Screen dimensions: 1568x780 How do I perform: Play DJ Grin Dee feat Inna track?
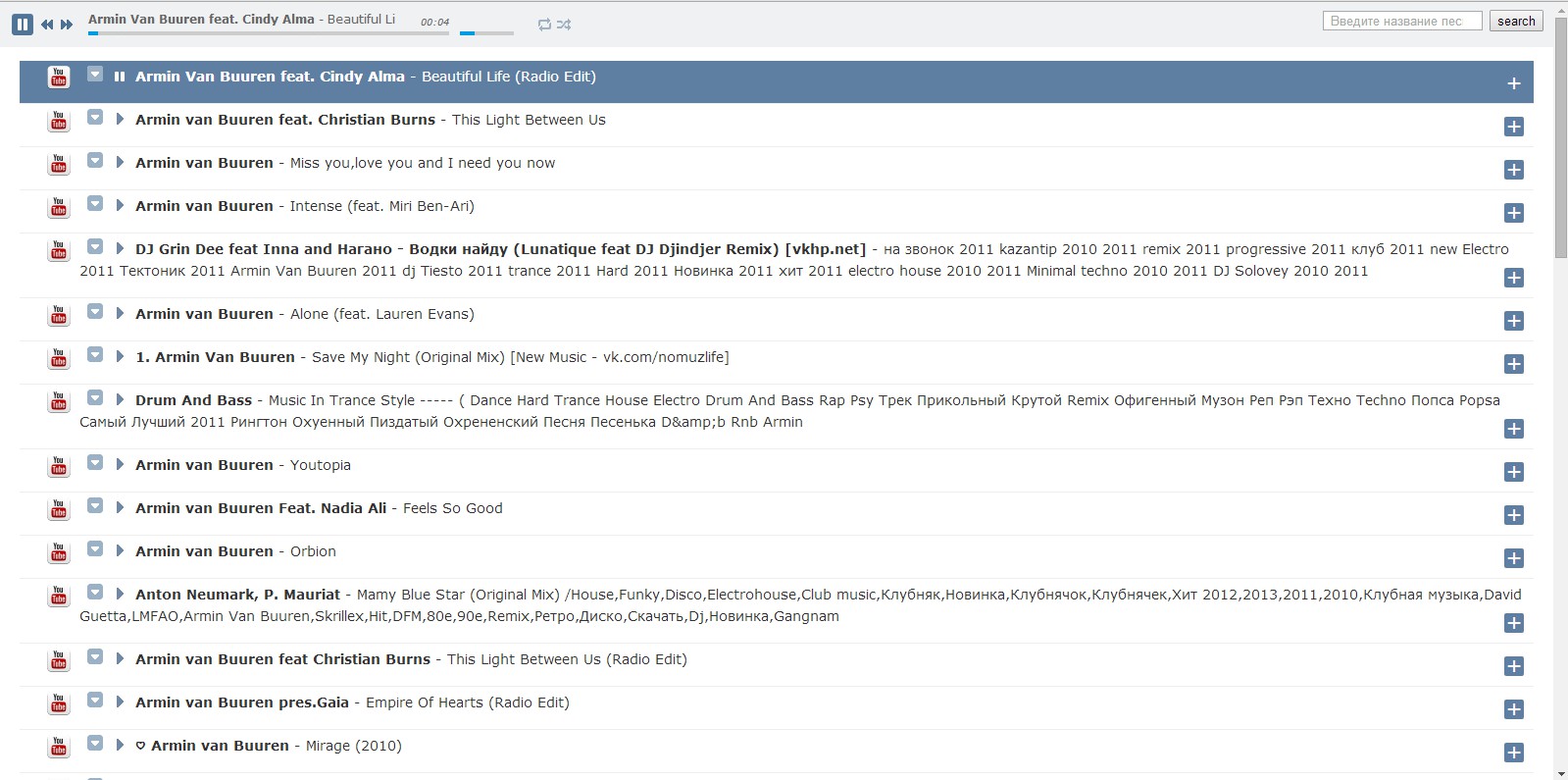tap(120, 249)
